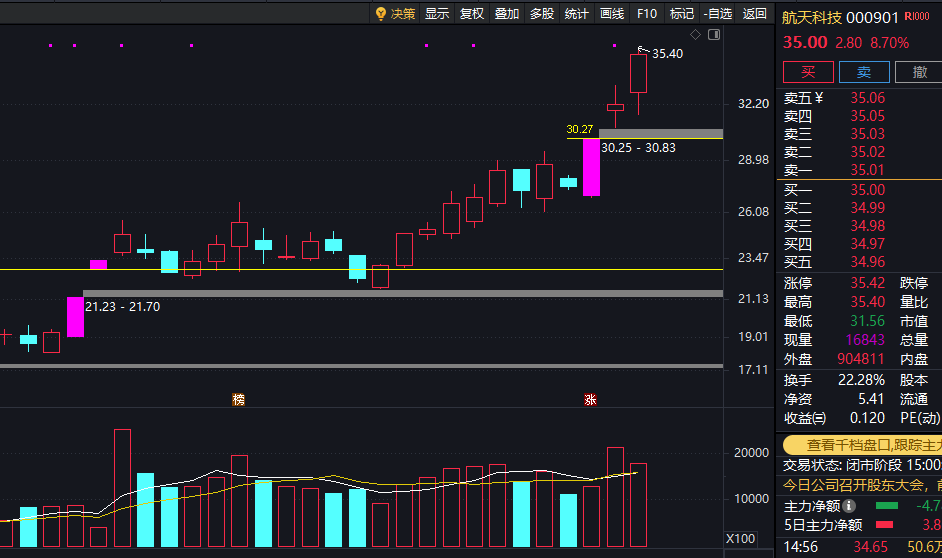Click the 查看千档盘口 yellow banner
This screenshot has width=942, height=558.
pyautogui.click(x=863, y=445)
